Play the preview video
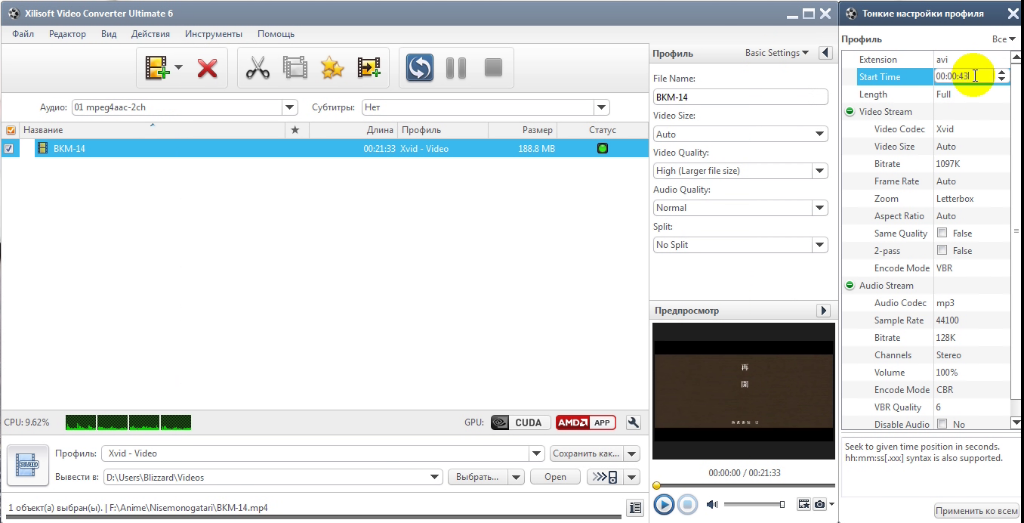Screen dimensions: 1024x523 (x=664, y=504)
